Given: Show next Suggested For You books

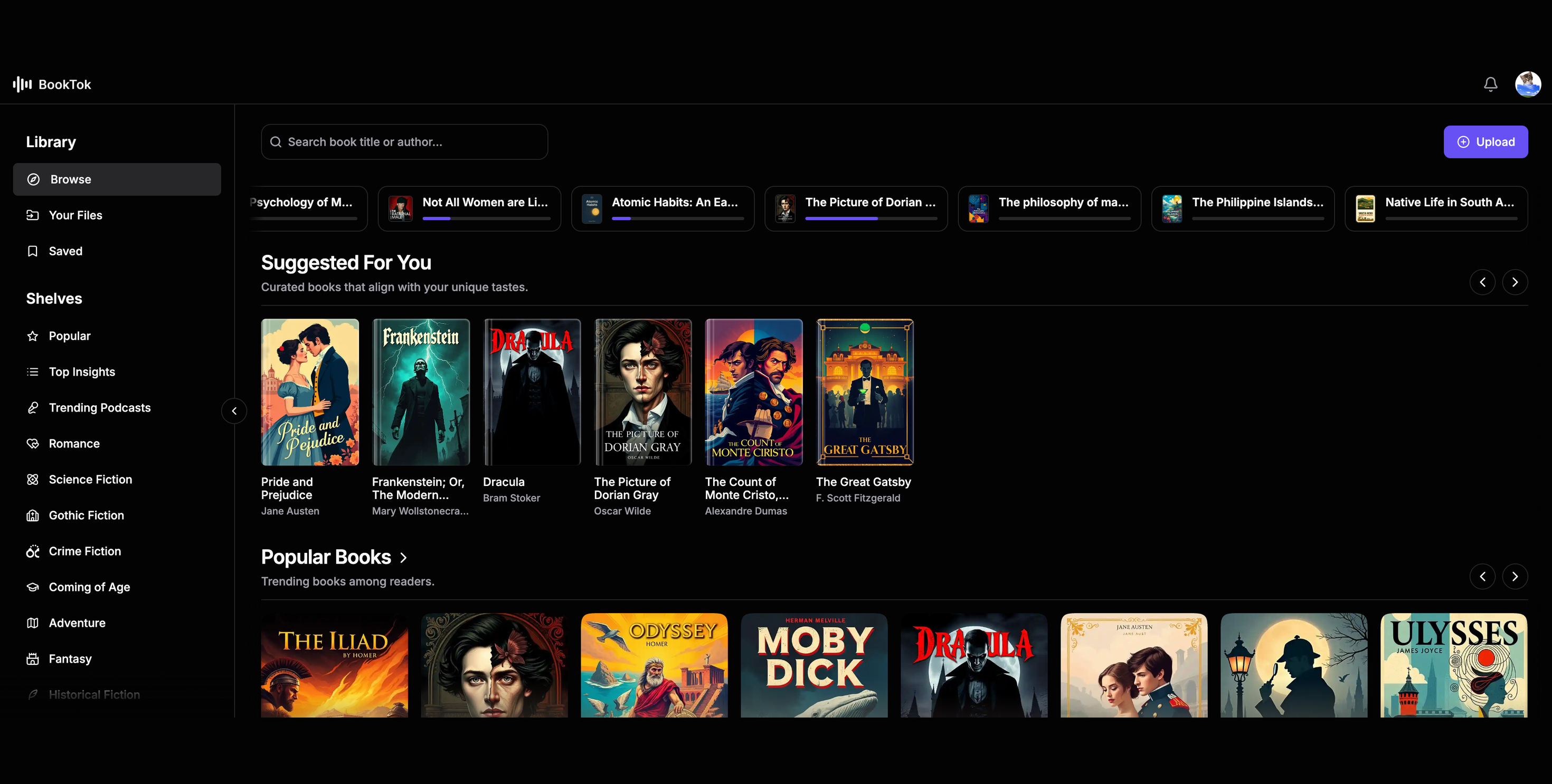Looking at the screenshot, I should (x=1515, y=282).
